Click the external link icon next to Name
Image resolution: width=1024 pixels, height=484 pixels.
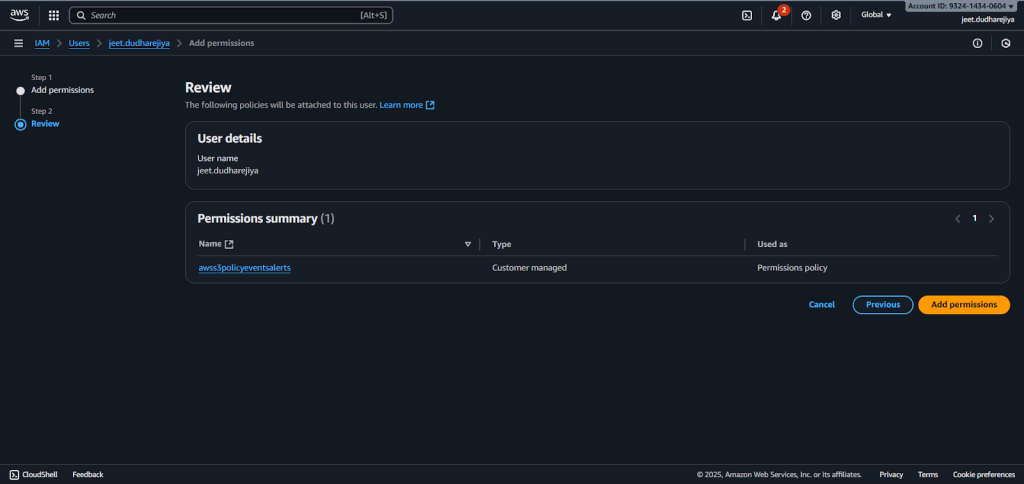pos(229,244)
